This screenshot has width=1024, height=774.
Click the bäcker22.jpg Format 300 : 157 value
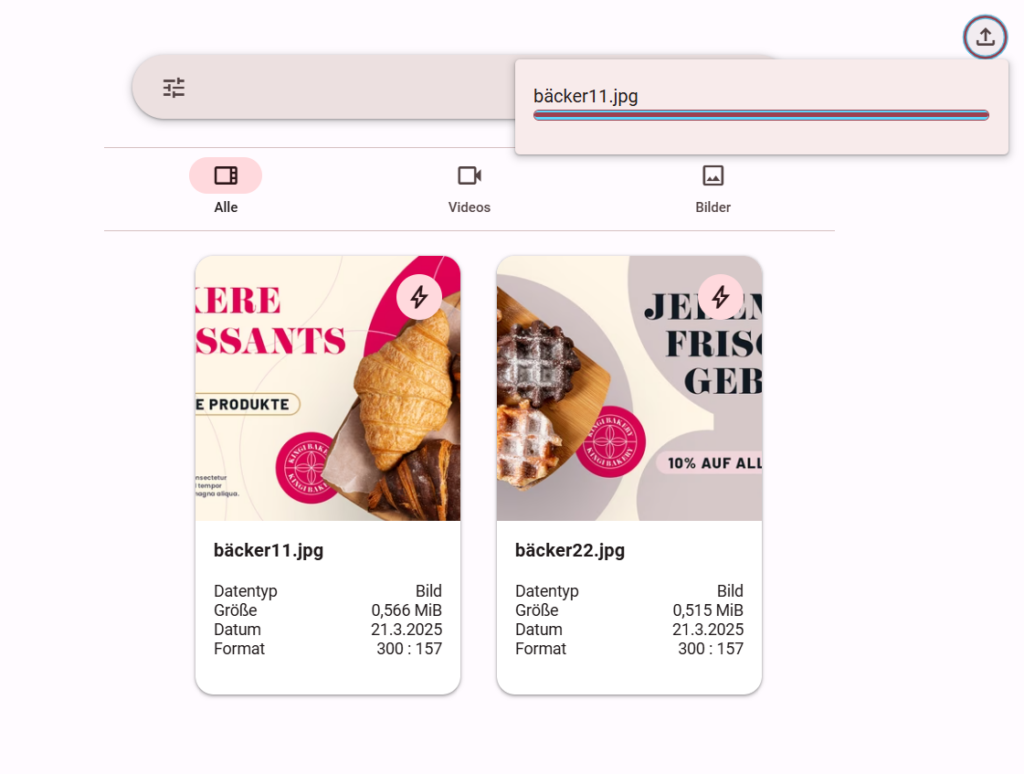point(711,649)
